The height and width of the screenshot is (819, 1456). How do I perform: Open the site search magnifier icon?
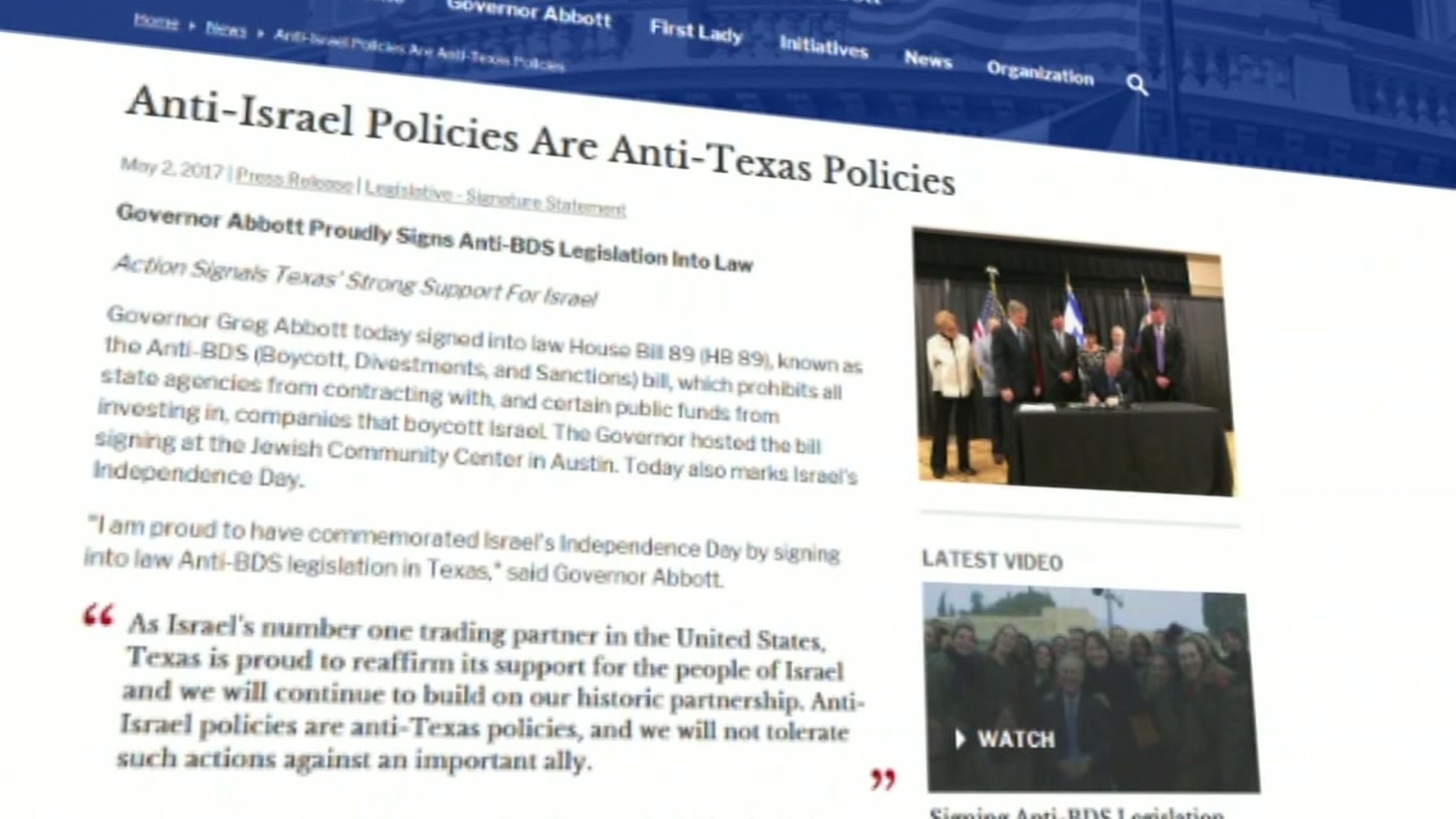click(1137, 85)
